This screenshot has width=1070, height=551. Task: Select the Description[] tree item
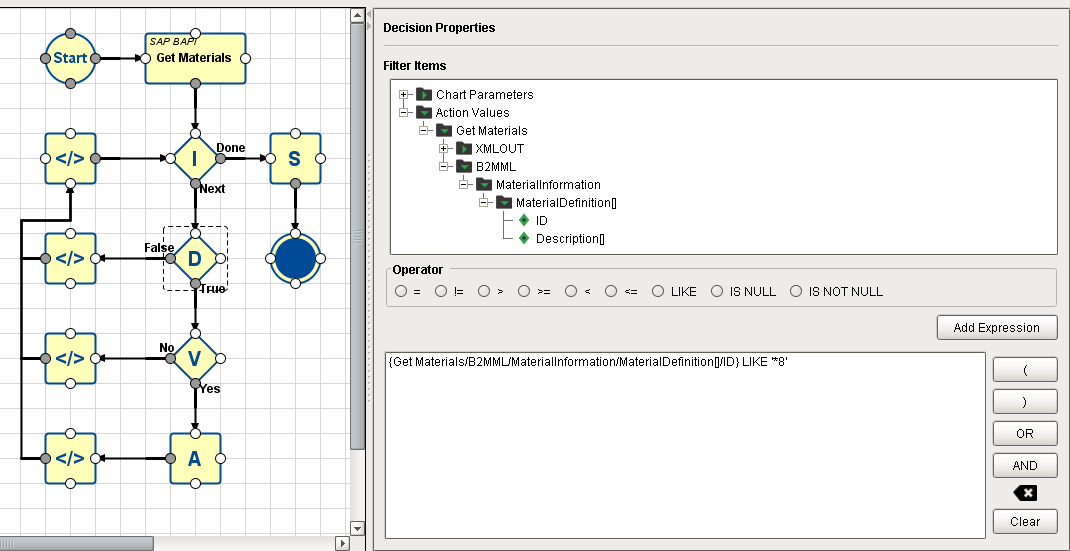click(570, 239)
